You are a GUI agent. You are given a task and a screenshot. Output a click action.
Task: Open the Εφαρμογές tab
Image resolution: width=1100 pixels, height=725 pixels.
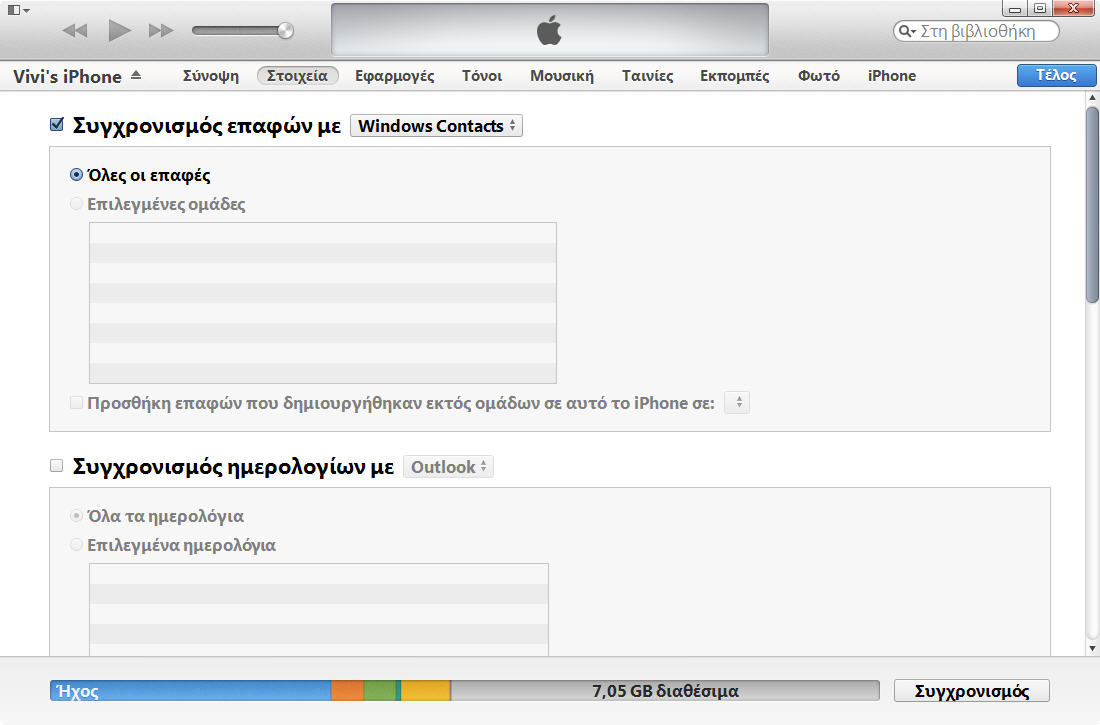394,76
